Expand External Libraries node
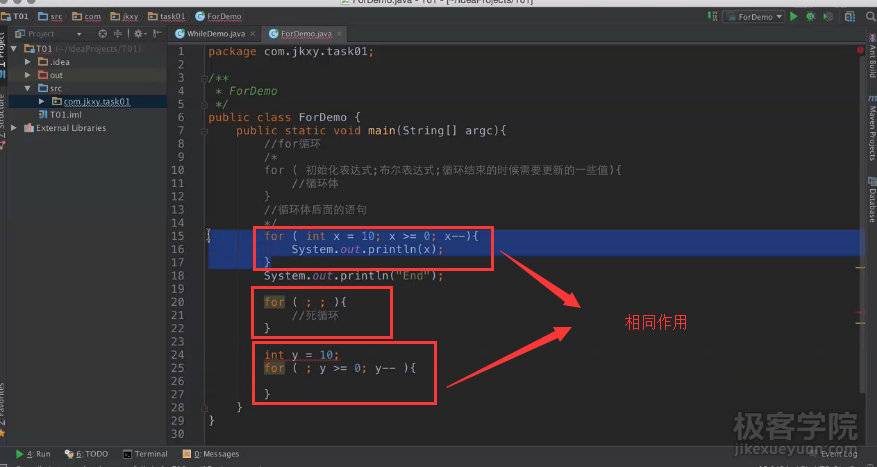877x467 pixels. [x=14, y=128]
